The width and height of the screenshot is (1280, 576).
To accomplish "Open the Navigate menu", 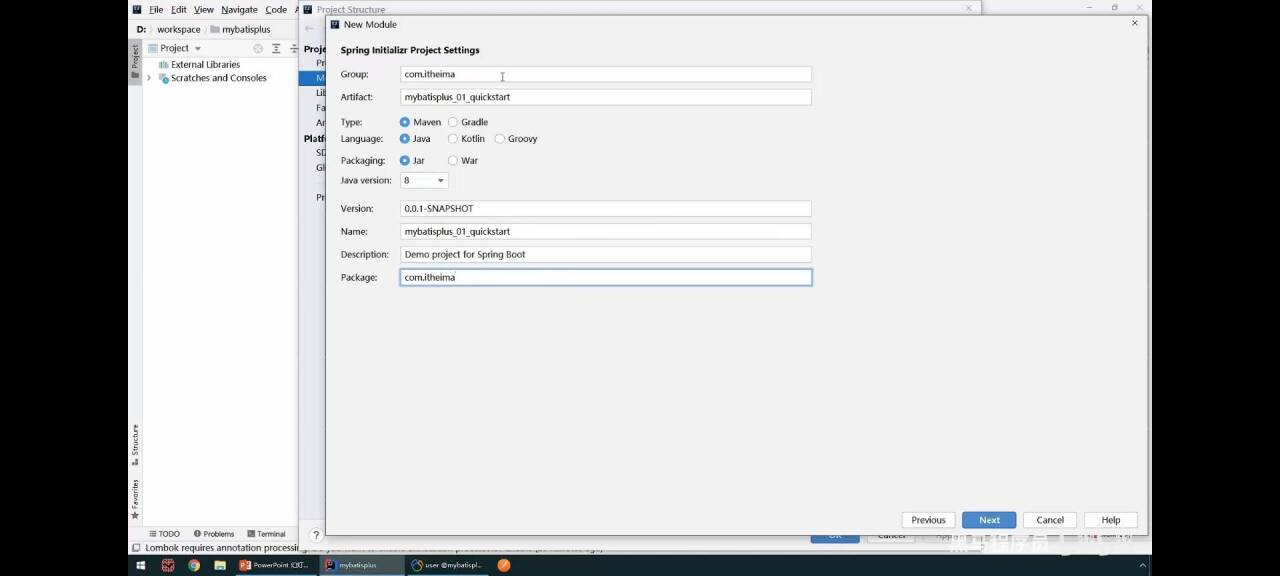I will (239, 9).
